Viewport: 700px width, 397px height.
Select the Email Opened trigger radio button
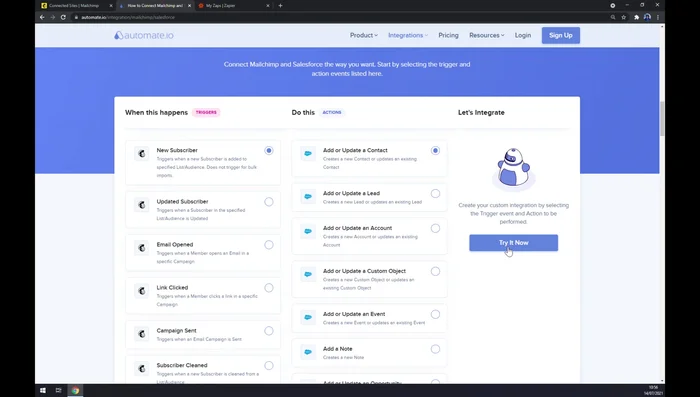pos(269,245)
